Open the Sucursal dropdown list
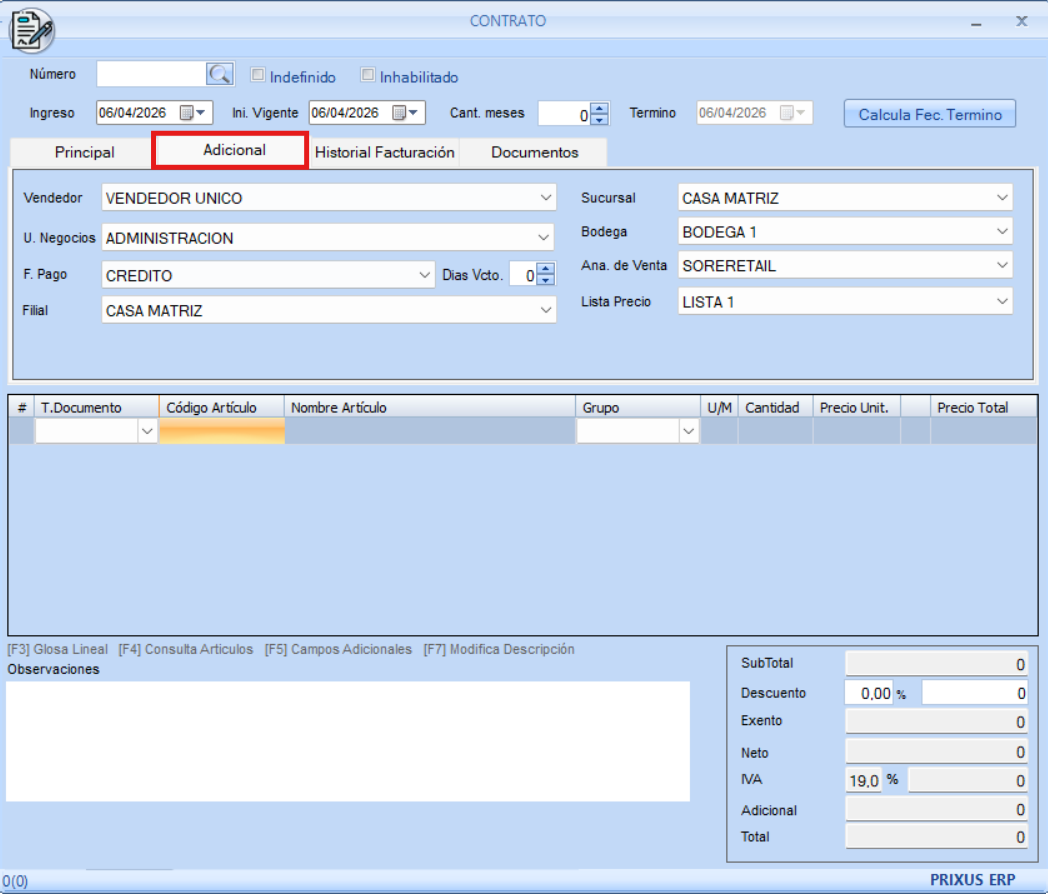Image resolution: width=1048 pixels, height=896 pixels. pos(1002,198)
